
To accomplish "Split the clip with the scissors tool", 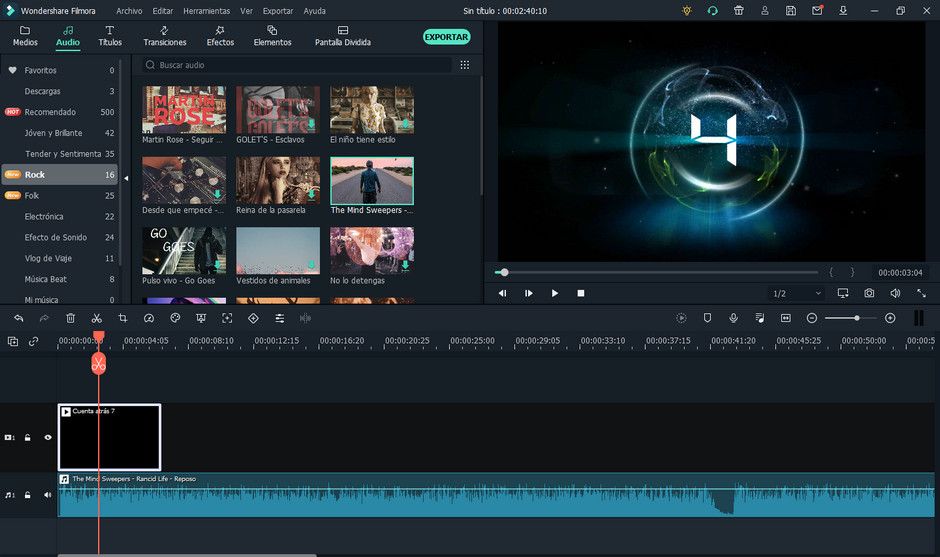I will [x=97, y=318].
